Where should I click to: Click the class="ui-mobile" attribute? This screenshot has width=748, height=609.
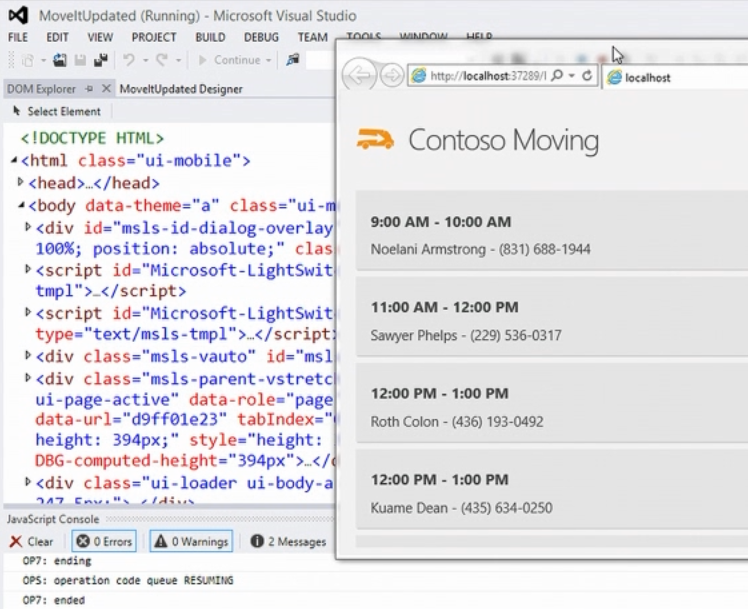(159, 161)
